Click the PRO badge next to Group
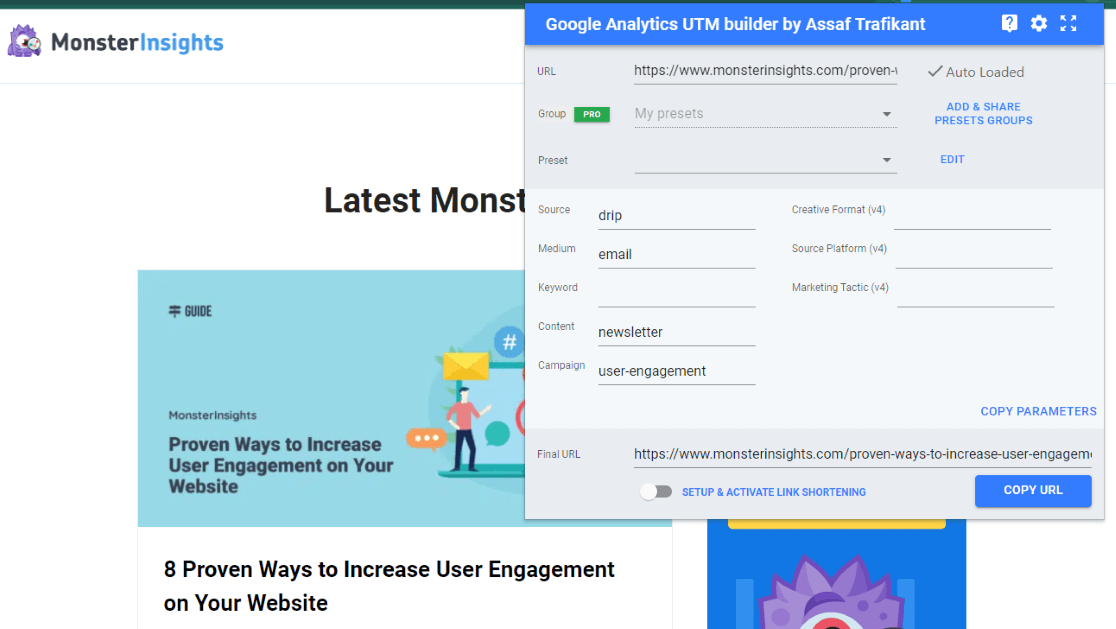 click(x=594, y=114)
